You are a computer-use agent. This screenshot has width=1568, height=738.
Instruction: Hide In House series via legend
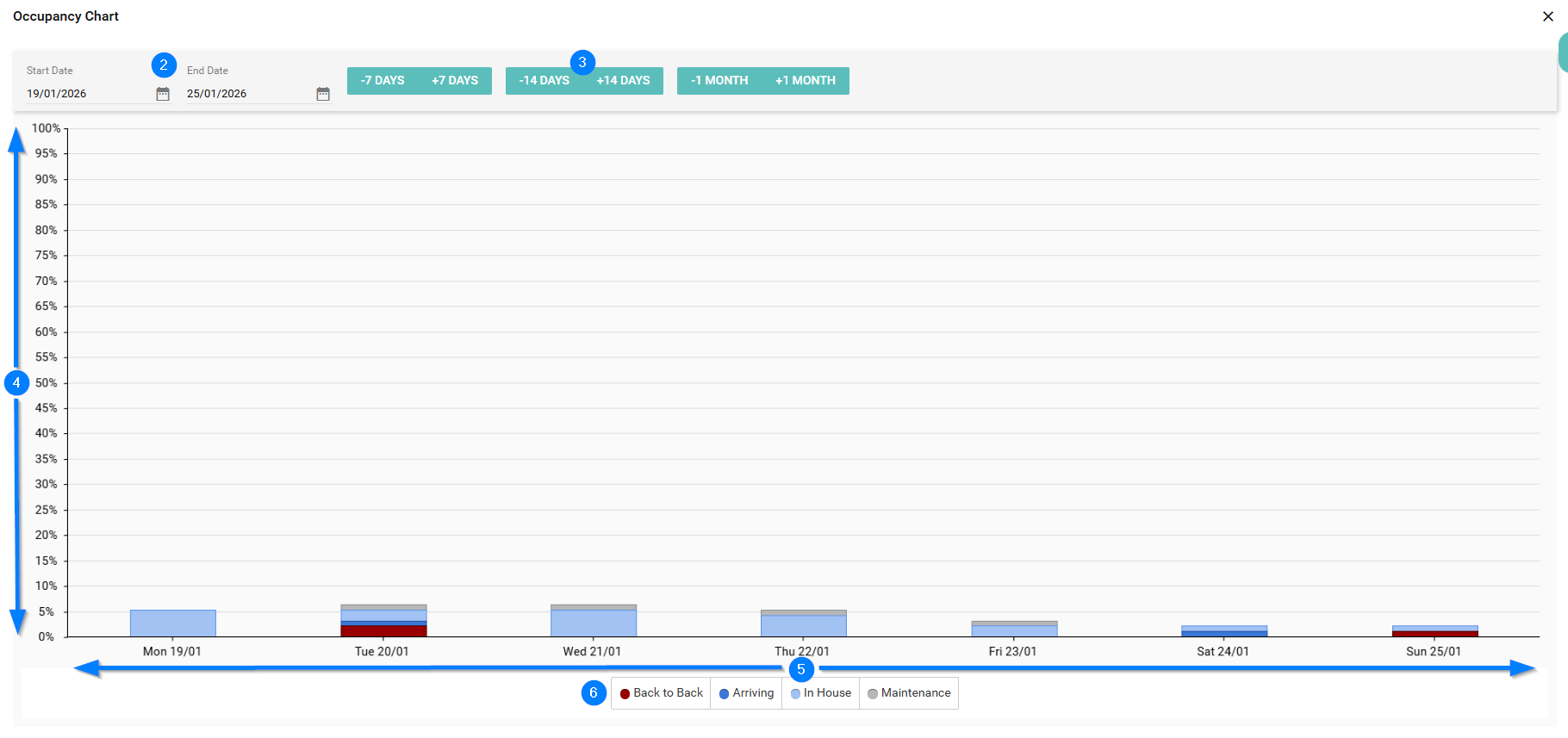point(821,693)
